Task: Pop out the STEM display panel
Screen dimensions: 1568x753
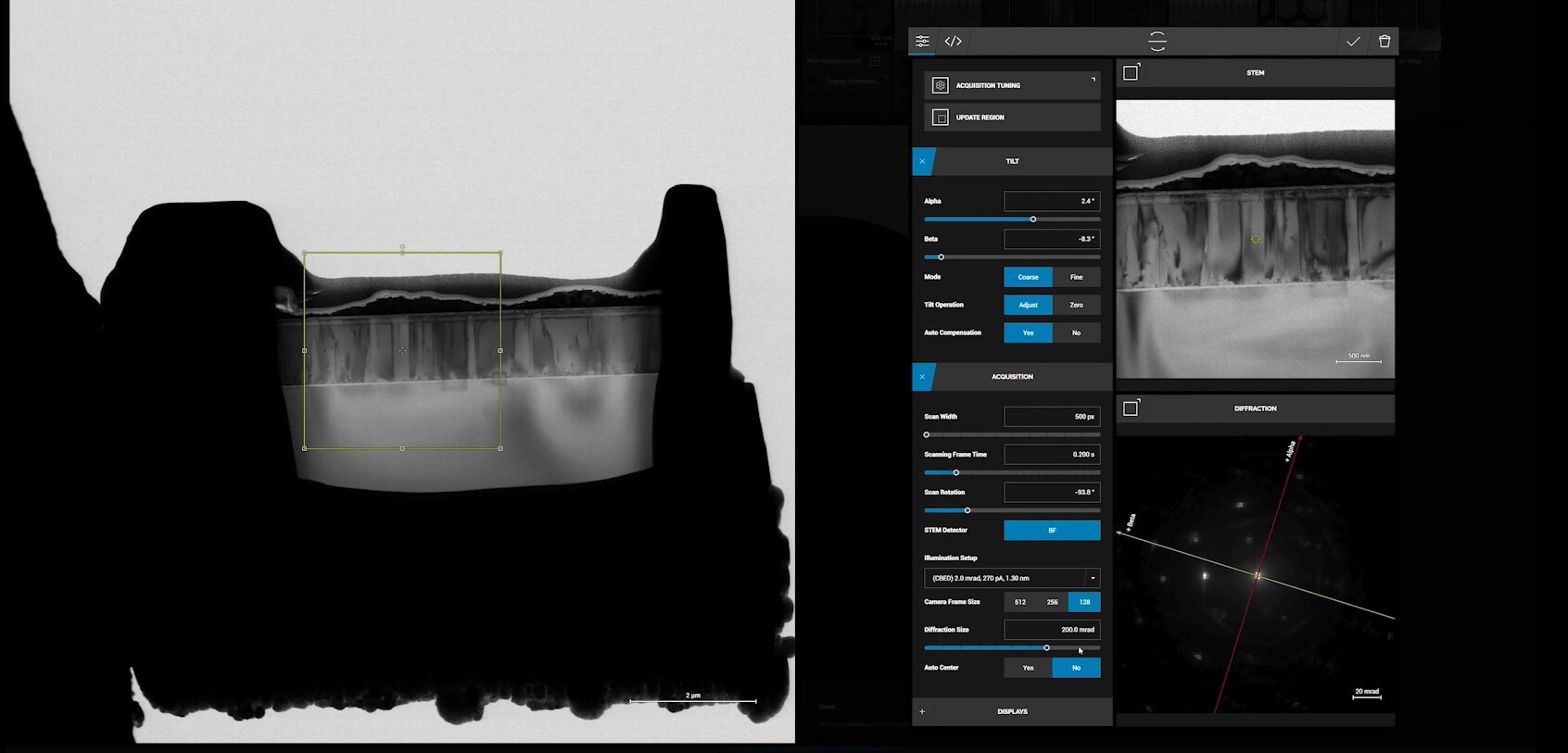Action: tap(1131, 72)
